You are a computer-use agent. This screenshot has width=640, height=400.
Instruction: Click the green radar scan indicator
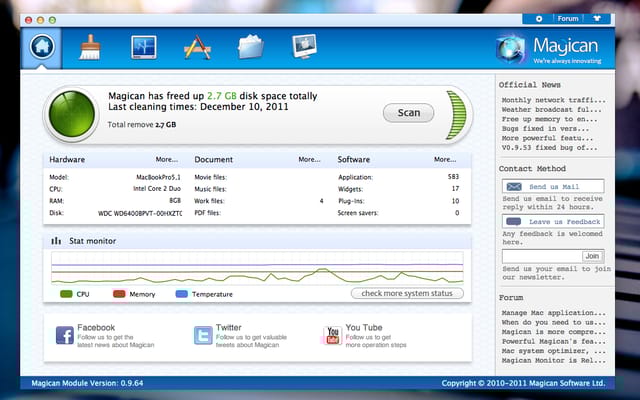tap(71, 114)
